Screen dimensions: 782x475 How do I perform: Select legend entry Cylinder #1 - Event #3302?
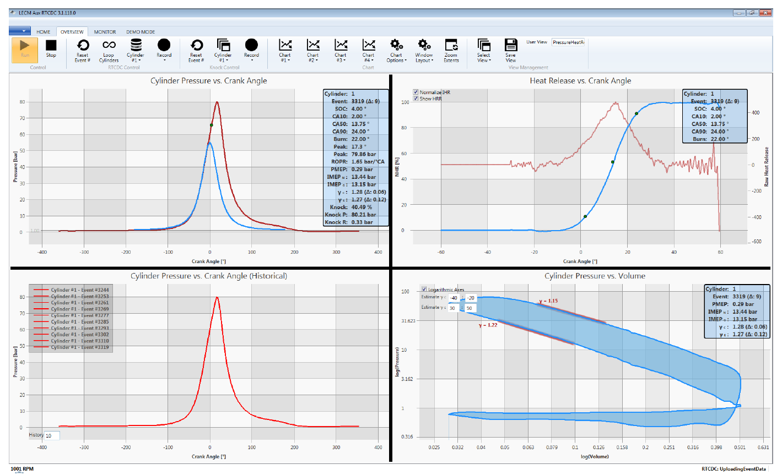point(71,334)
